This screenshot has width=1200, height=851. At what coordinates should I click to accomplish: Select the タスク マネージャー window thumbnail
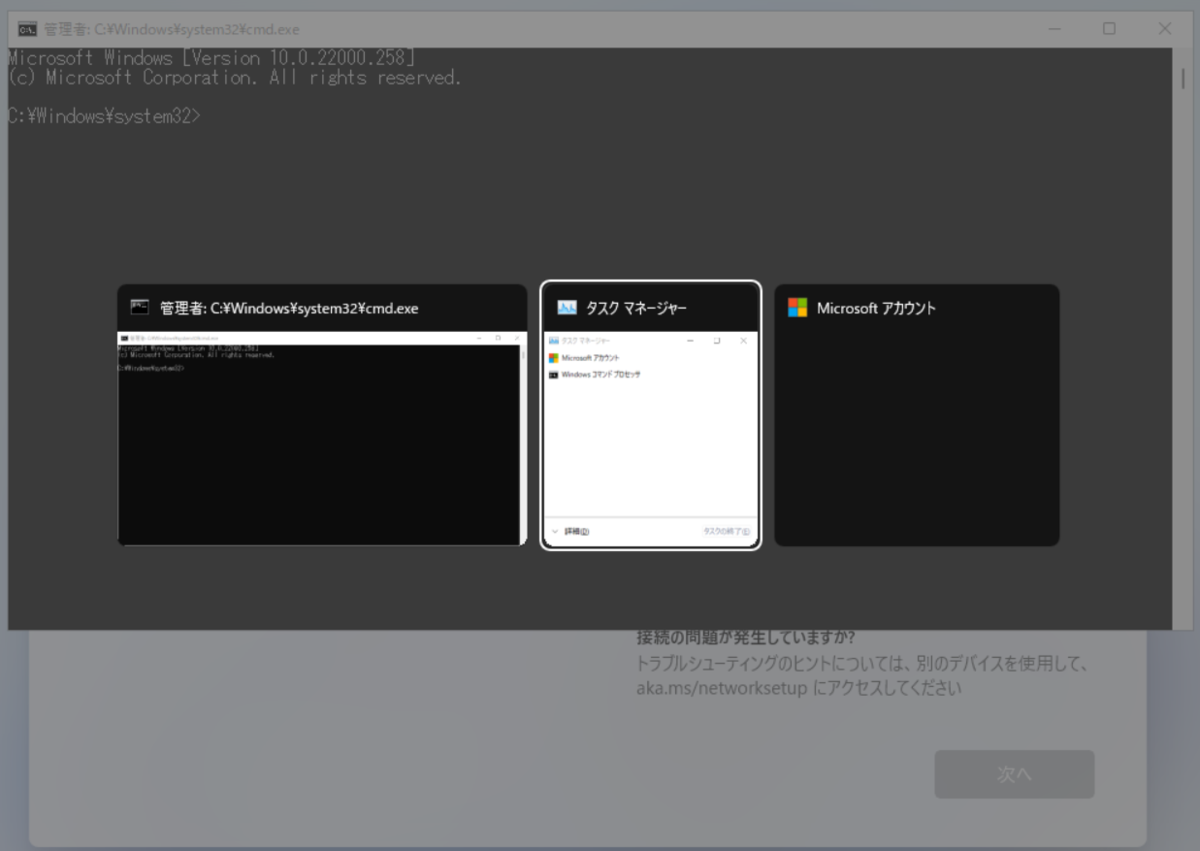point(651,415)
